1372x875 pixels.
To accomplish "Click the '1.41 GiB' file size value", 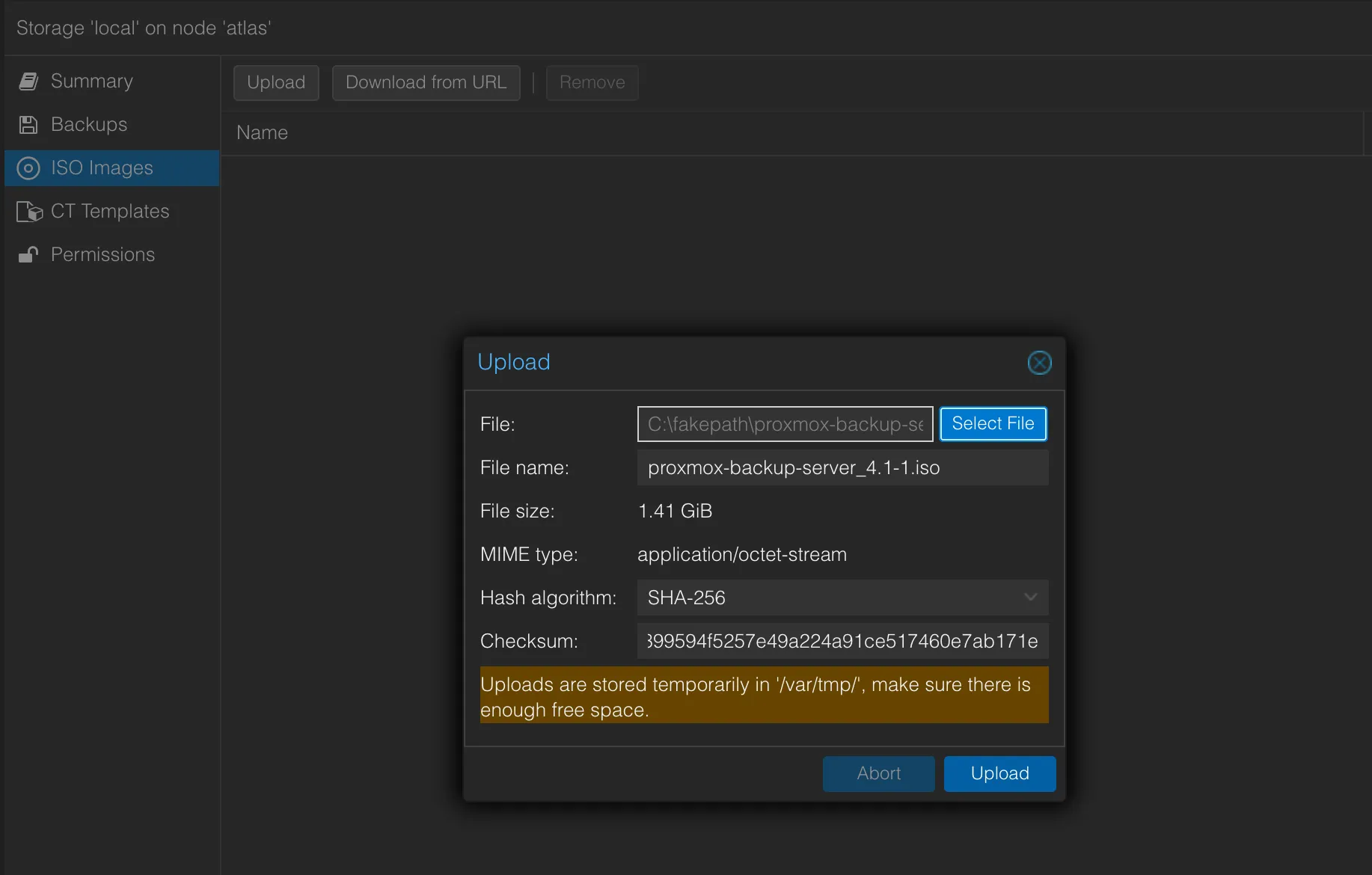I will (675, 511).
